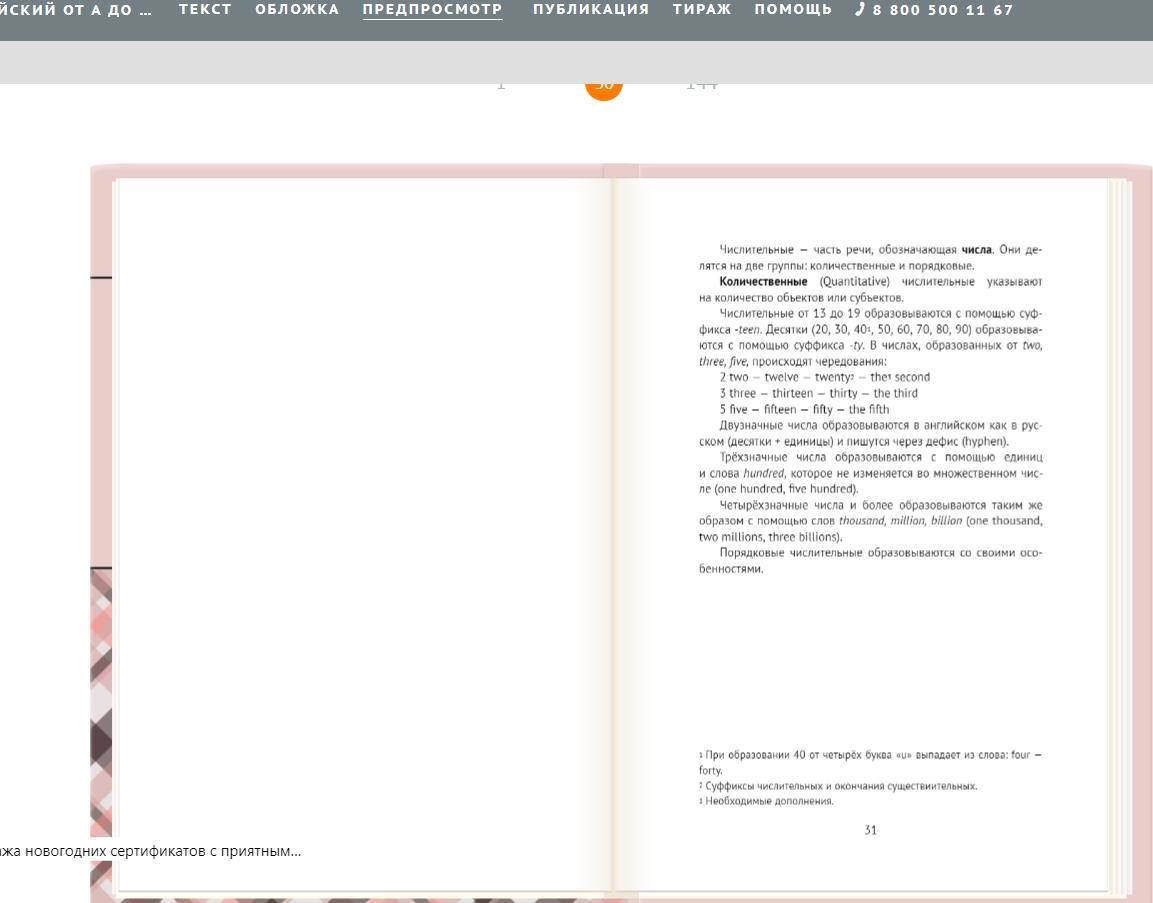
Task: Click the phone handset icon
Action: pyautogui.click(x=860, y=10)
